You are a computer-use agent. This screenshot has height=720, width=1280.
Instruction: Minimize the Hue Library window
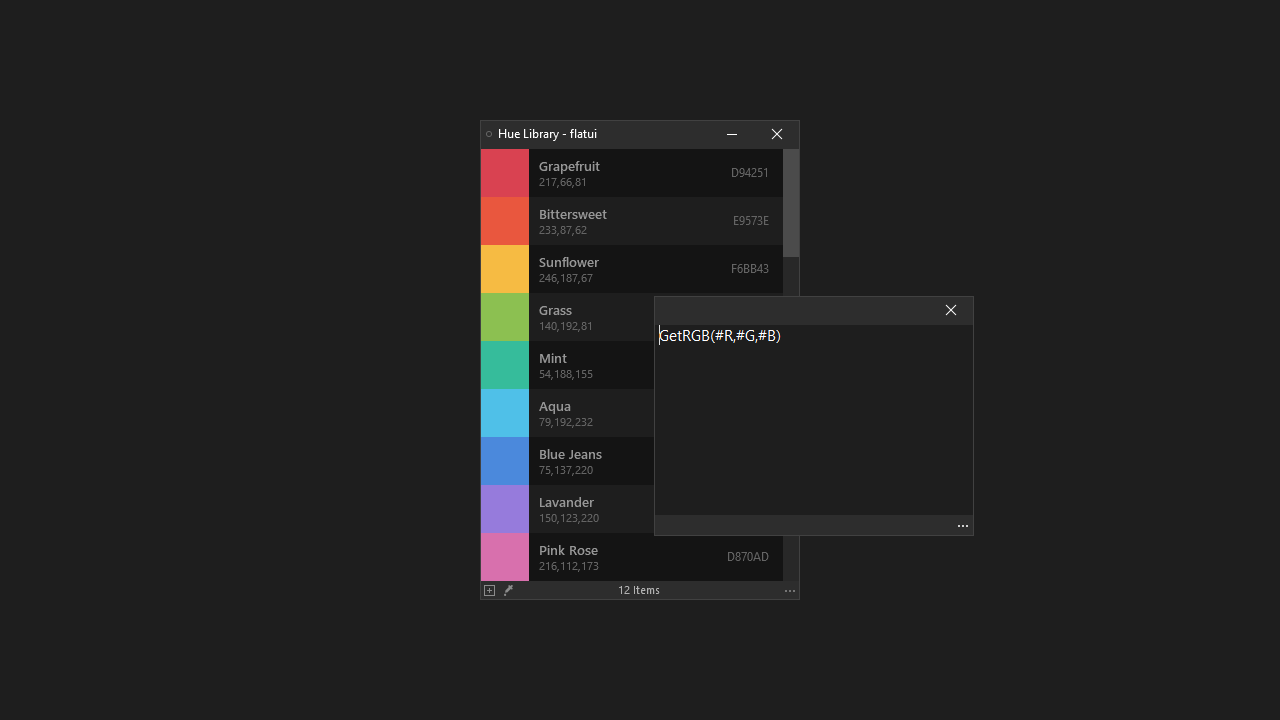pos(732,134)
